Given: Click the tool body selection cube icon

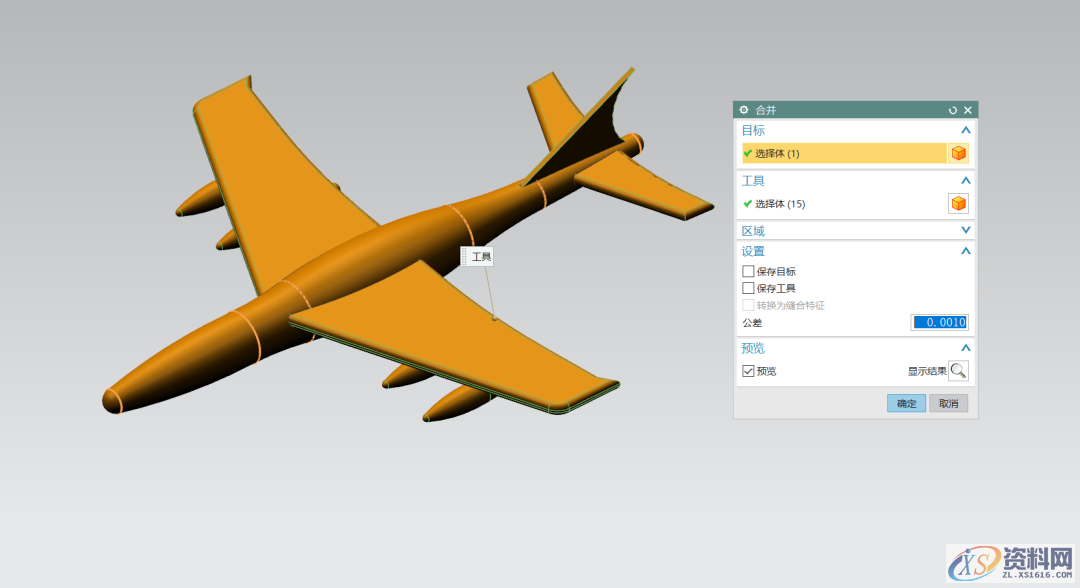Looking at the screenshot, I should (958, 204).
